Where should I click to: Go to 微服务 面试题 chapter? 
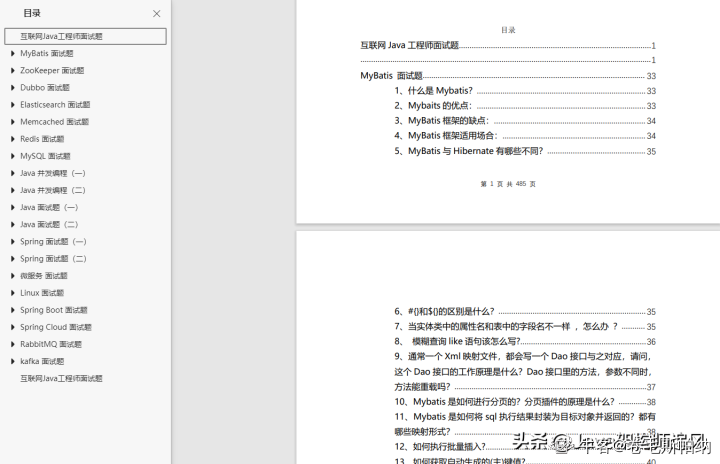[x=44, y=276]
